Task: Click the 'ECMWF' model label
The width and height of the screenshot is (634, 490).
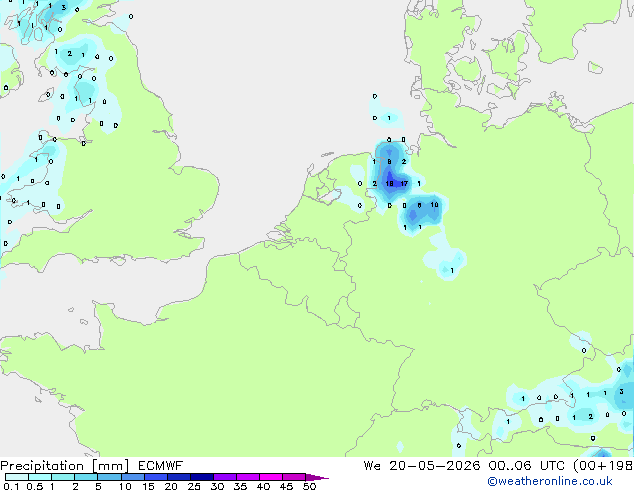Action: [x=161, y=466]
